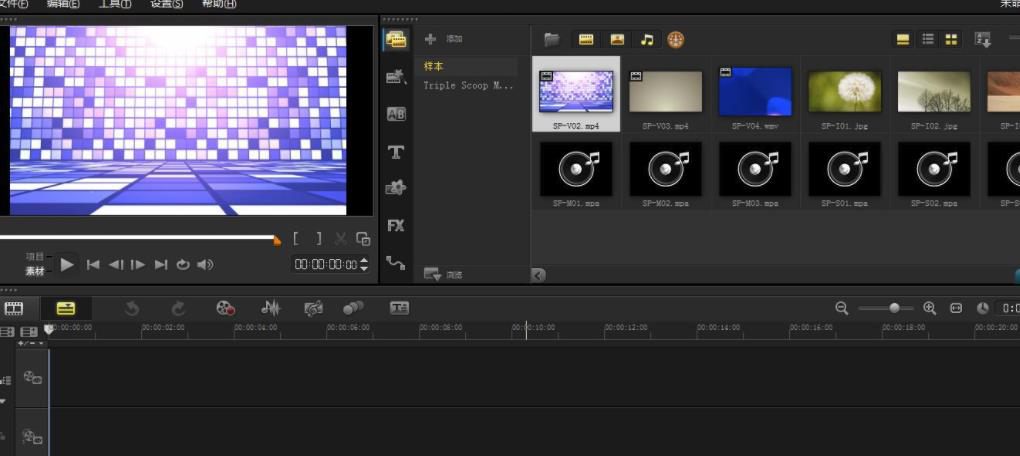Toggle show photos filter in library

[617, 40]
